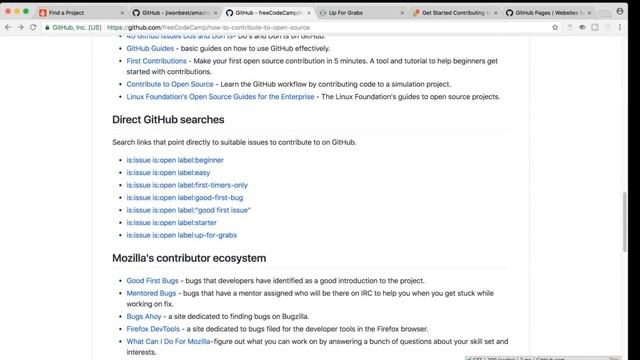This screenshot has height=360, width=640.
Task: Click the Direct GitHub searches heading
Action: pos(168,120)
